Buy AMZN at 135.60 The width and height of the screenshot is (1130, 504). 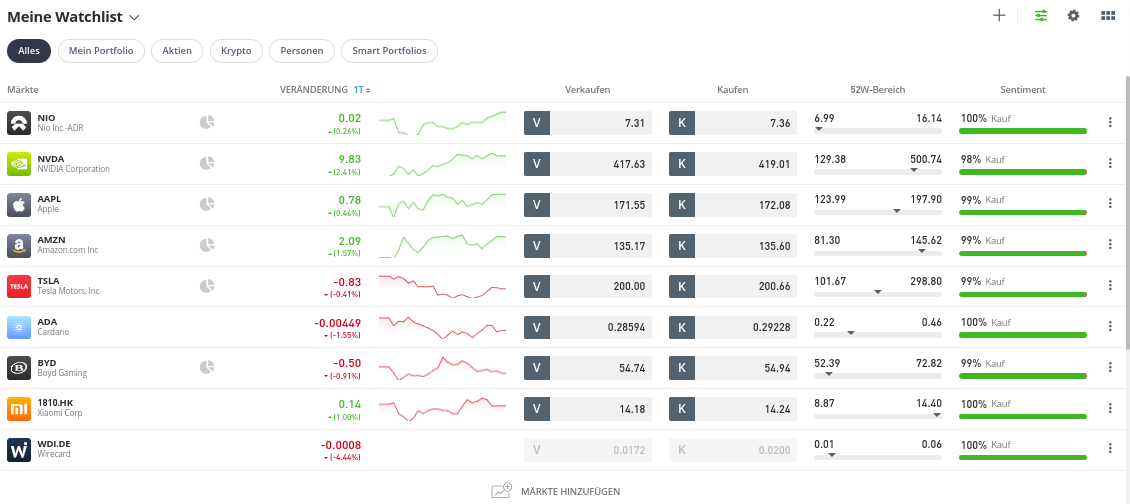pos(734,246)
